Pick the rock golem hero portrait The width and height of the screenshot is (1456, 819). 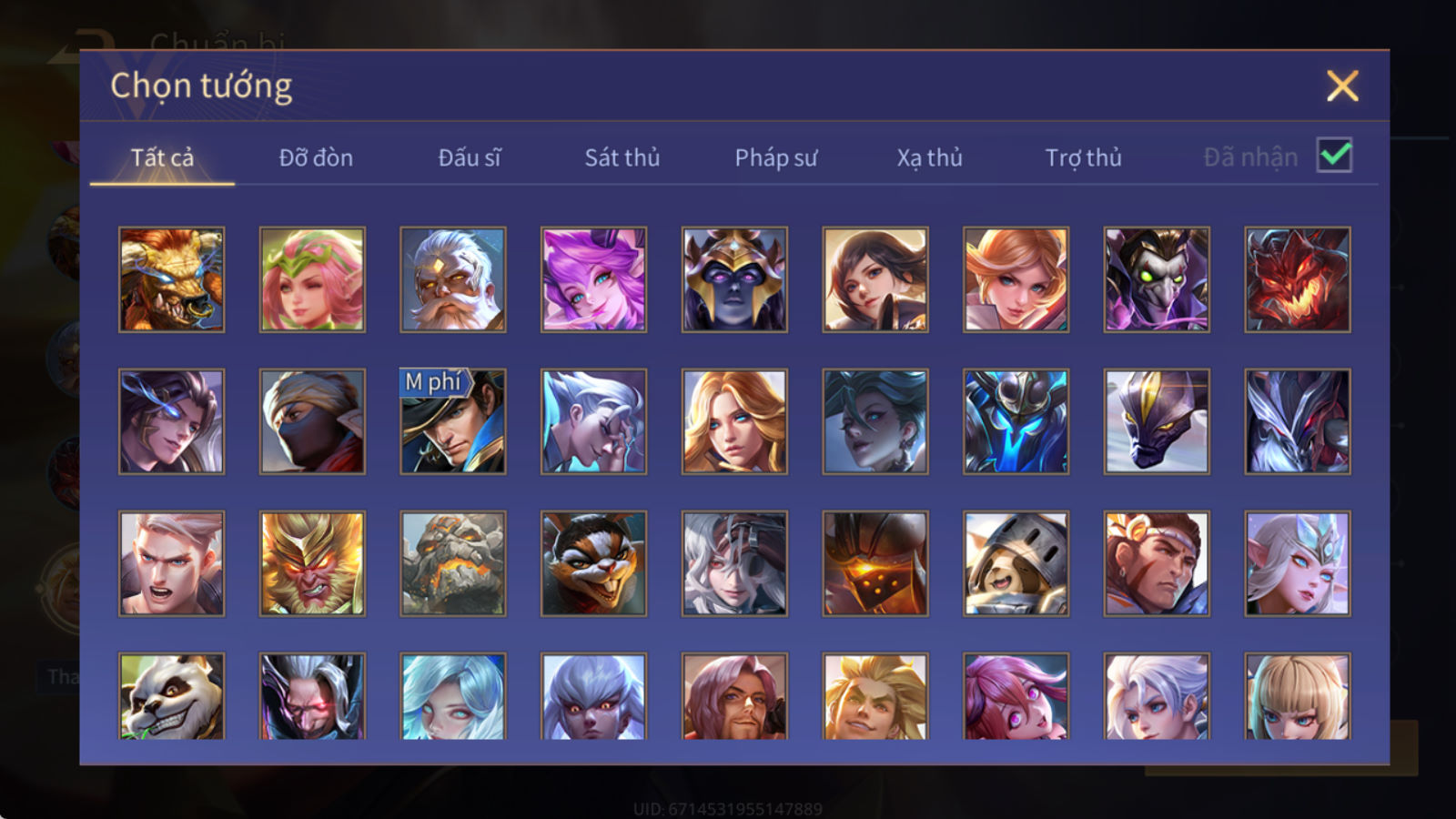point(453,563)
